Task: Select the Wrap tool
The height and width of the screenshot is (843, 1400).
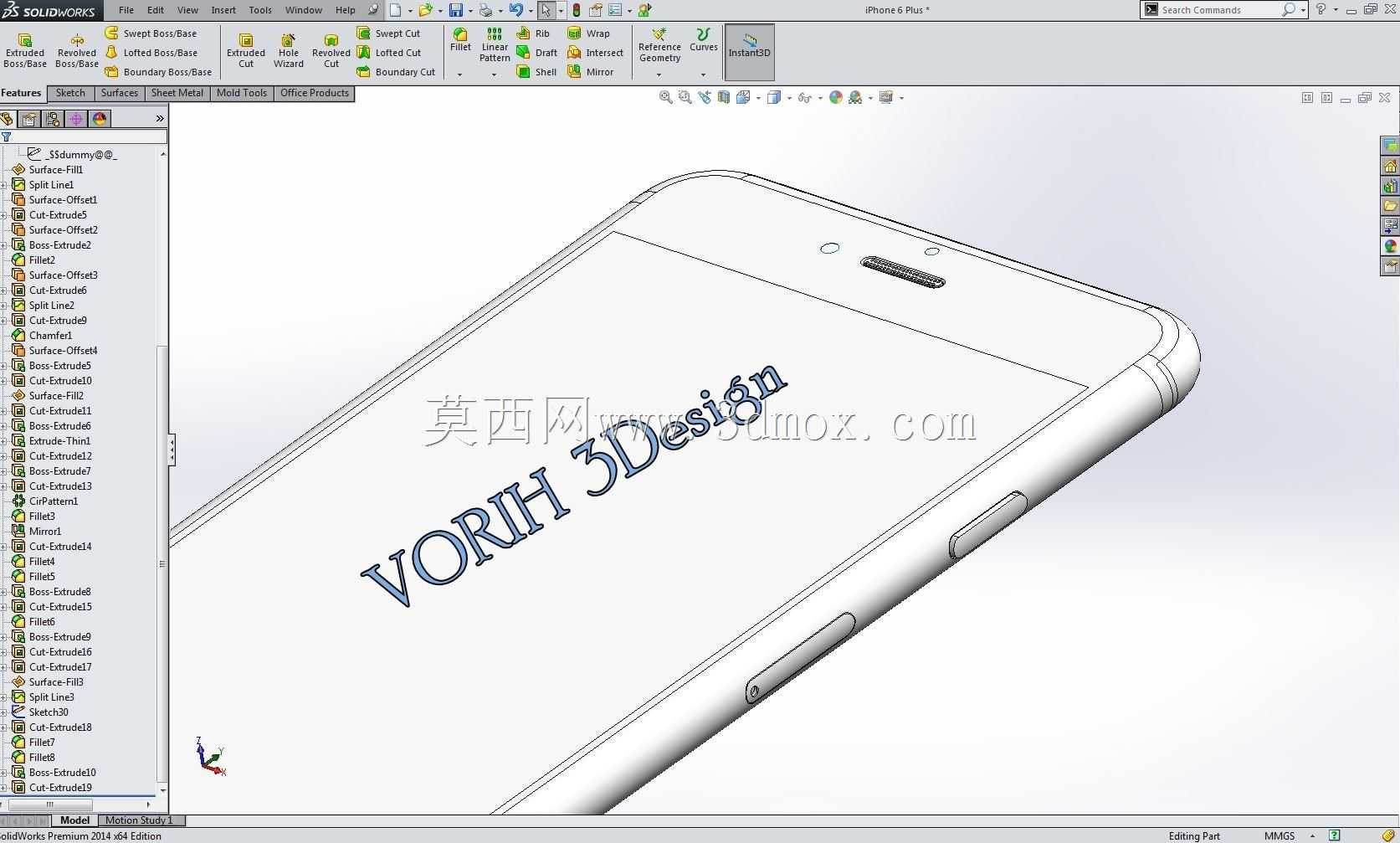Action: coord(589,33)
